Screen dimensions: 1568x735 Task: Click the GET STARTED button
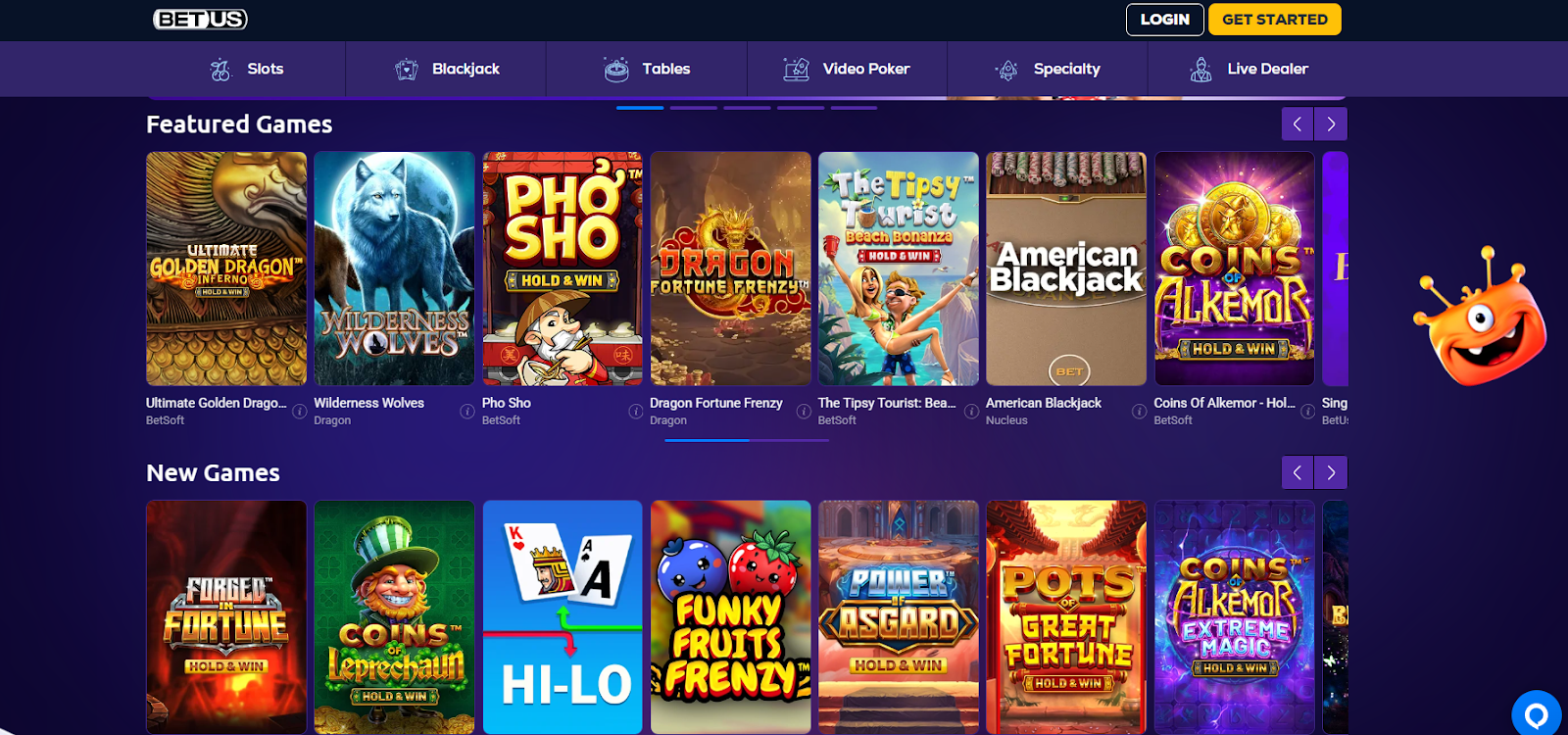pyautogui.click(x=1274, y=20)
